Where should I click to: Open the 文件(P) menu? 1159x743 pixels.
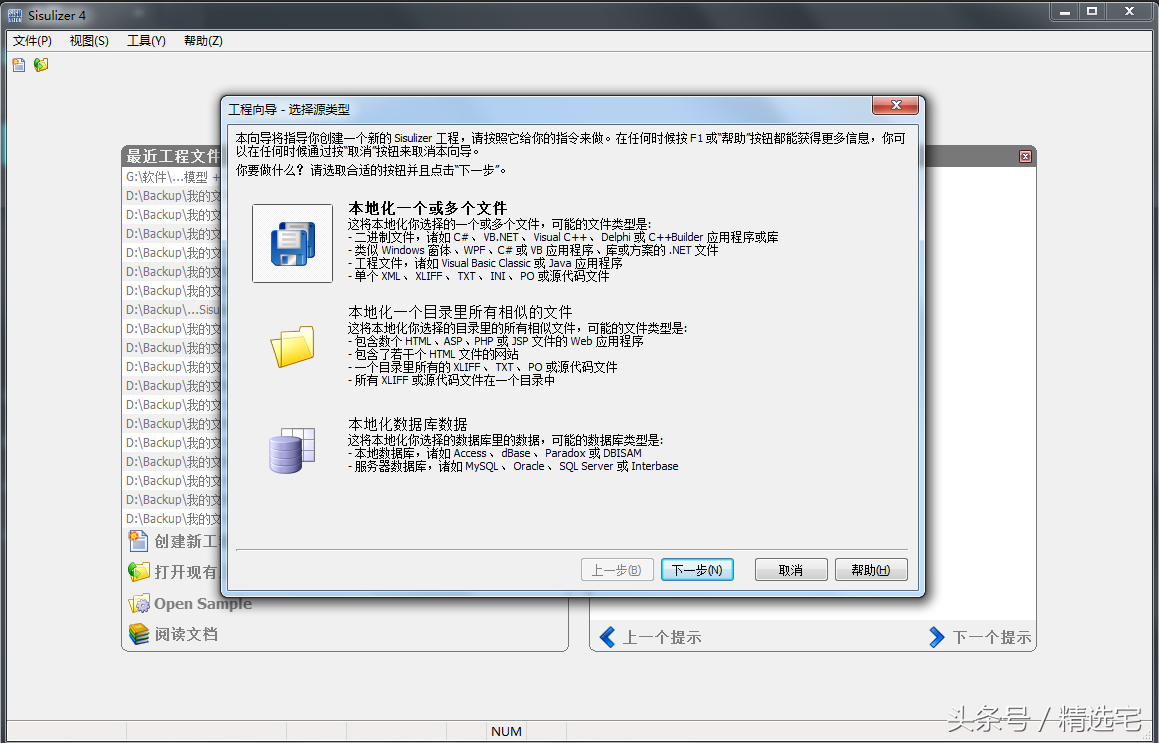(33, 41)
